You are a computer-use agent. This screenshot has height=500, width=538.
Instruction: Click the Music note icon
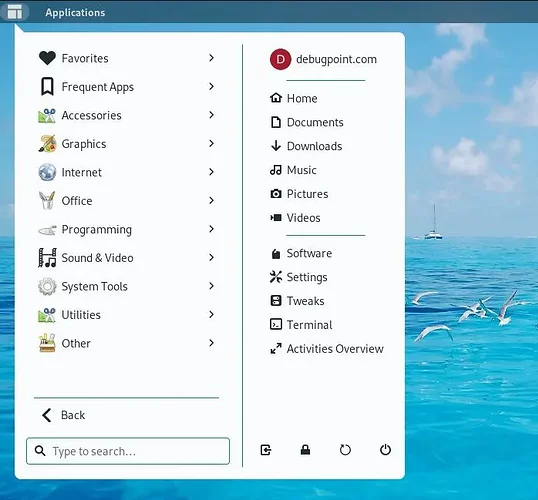coord(276,170)
